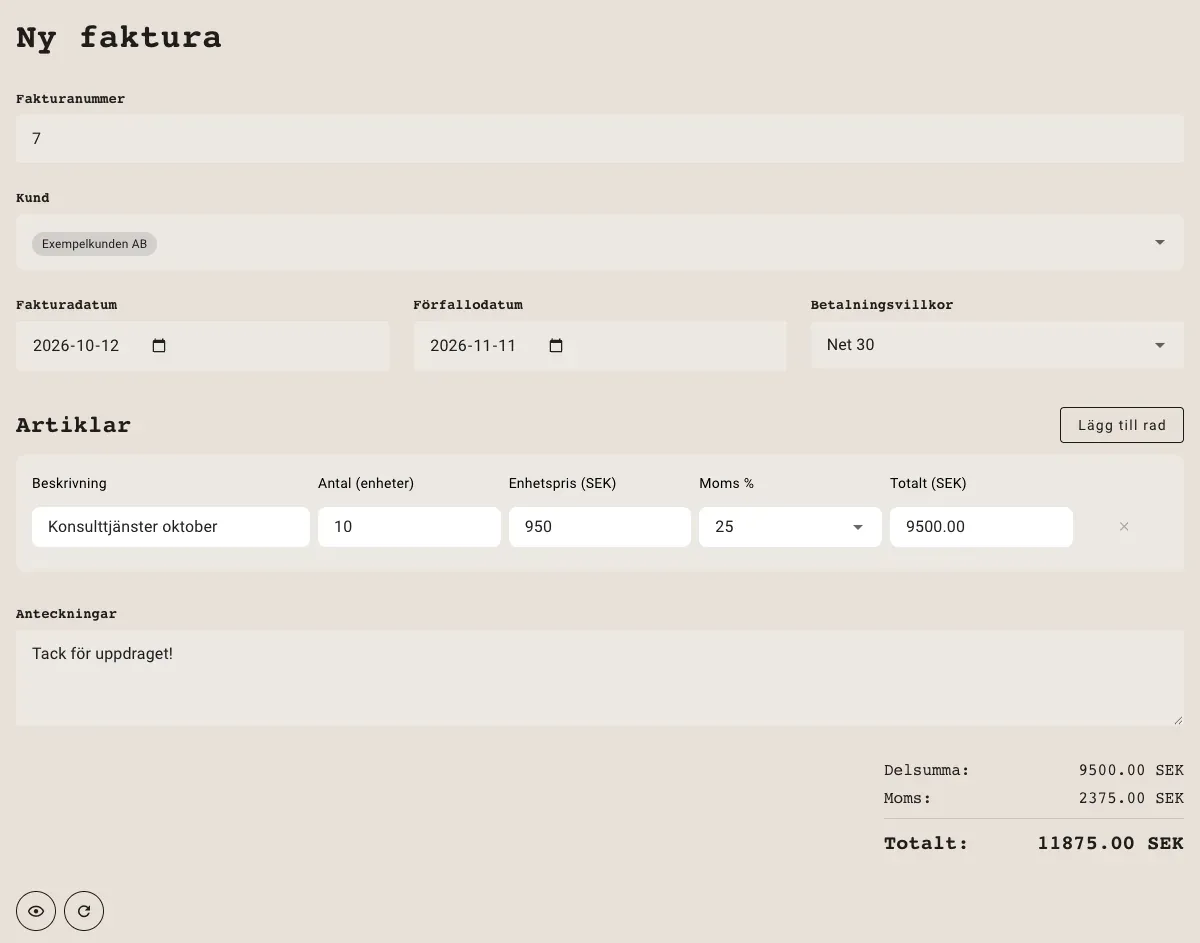The height and width of the screenshot is (943, 1200).
Task: Click the Lägg till rad button
Action: click(1122, 425)
